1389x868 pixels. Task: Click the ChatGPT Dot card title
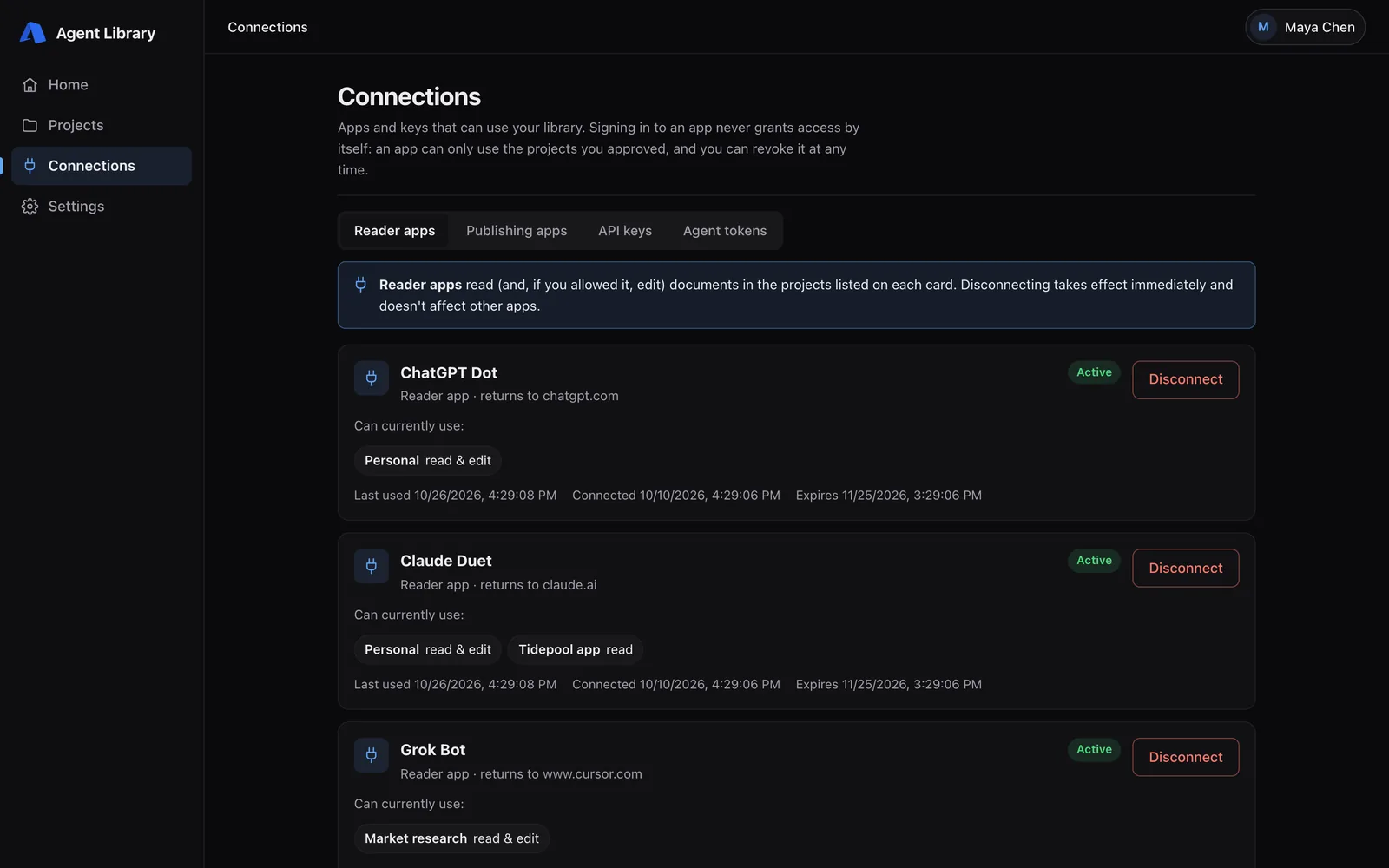pyautogui.click(x=449, y=372)
